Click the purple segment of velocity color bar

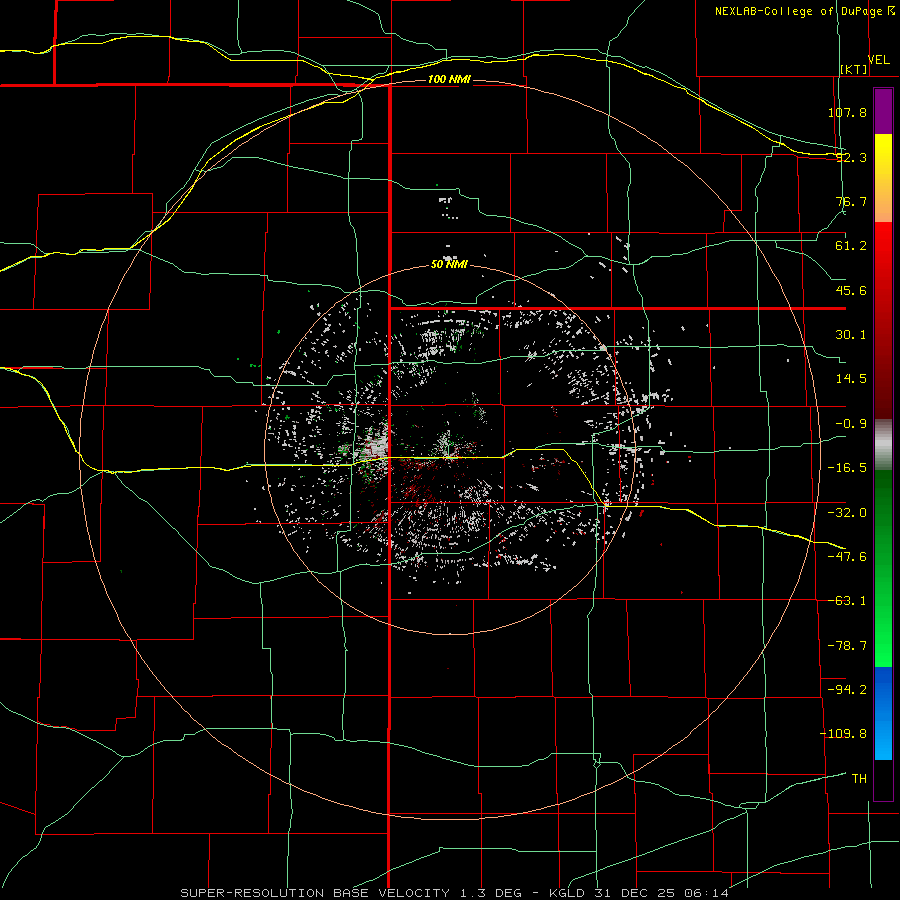click(x=883, y=111)
